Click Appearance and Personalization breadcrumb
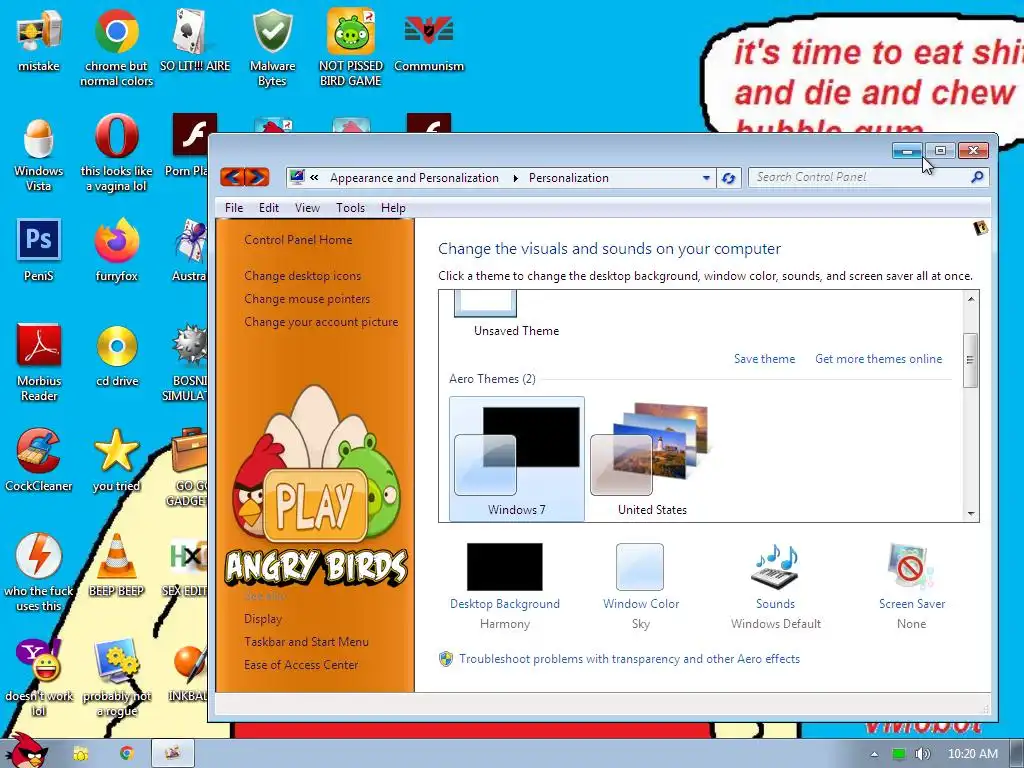 click(x=414, y=178)
